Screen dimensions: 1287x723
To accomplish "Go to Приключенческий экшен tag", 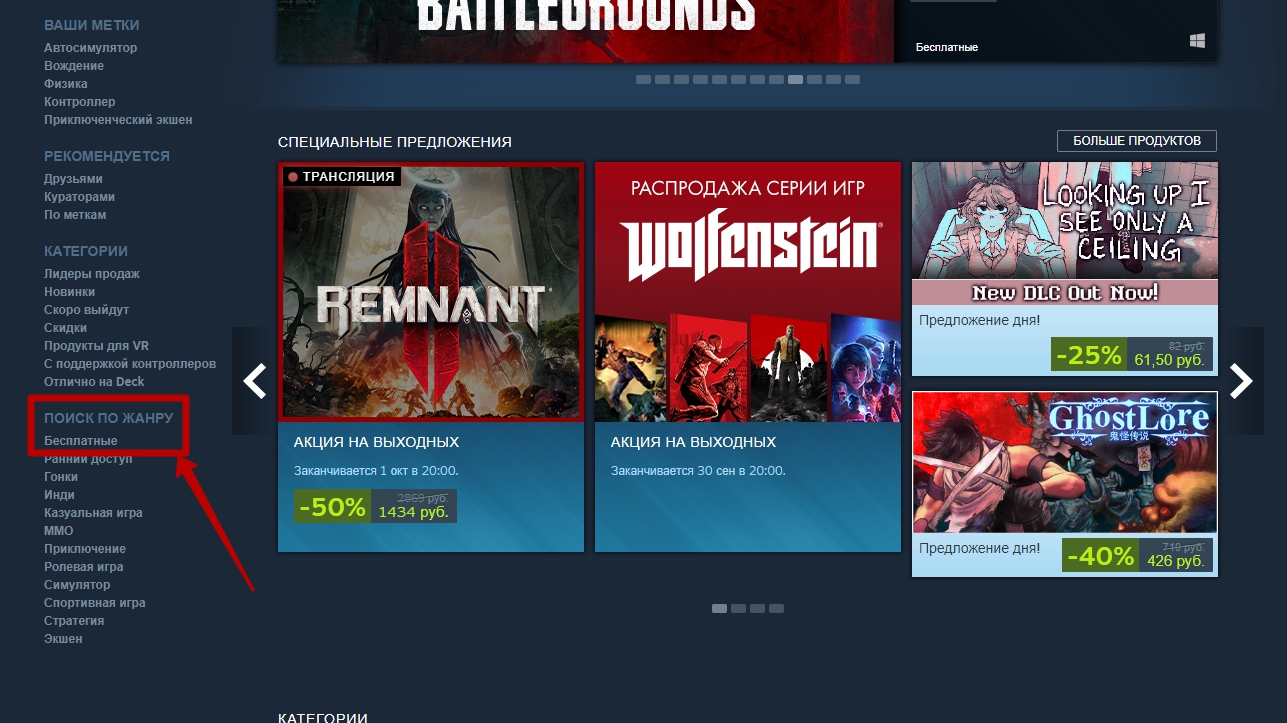I will coord(118,120).
